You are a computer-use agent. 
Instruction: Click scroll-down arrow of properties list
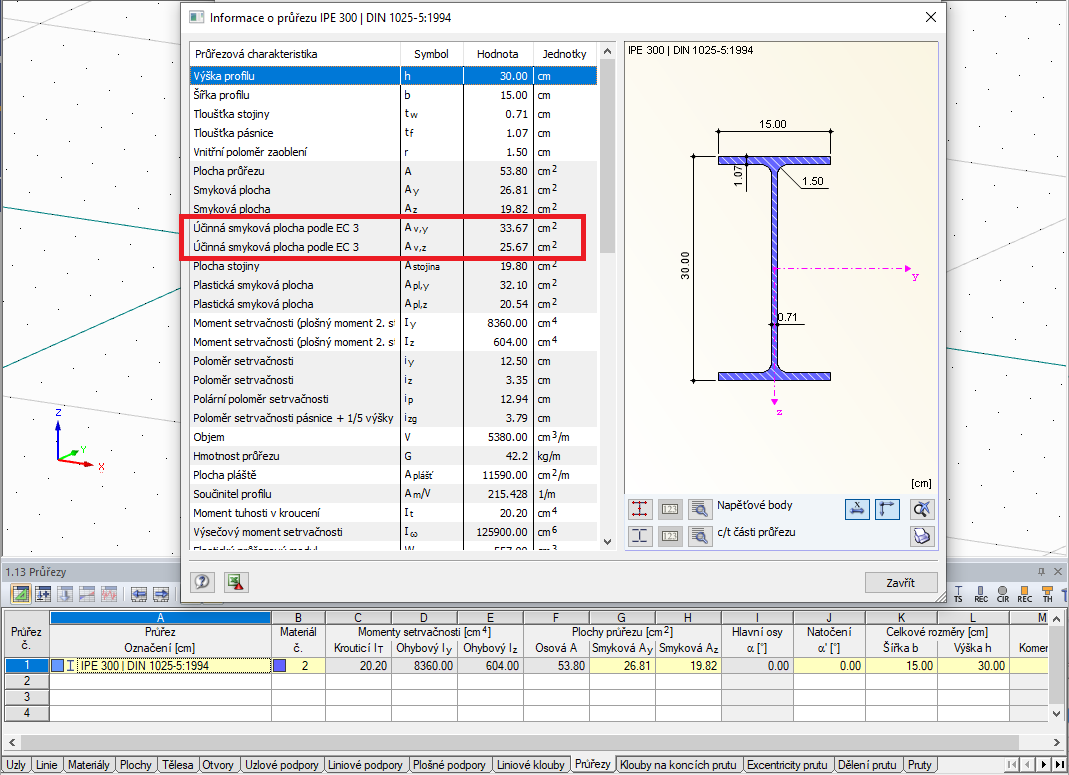tap(607, 542)
